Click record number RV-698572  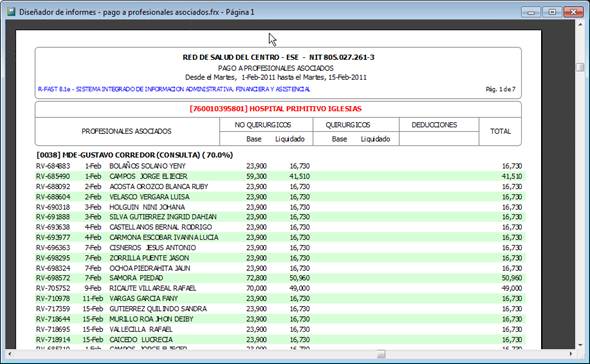coord(53,278)
